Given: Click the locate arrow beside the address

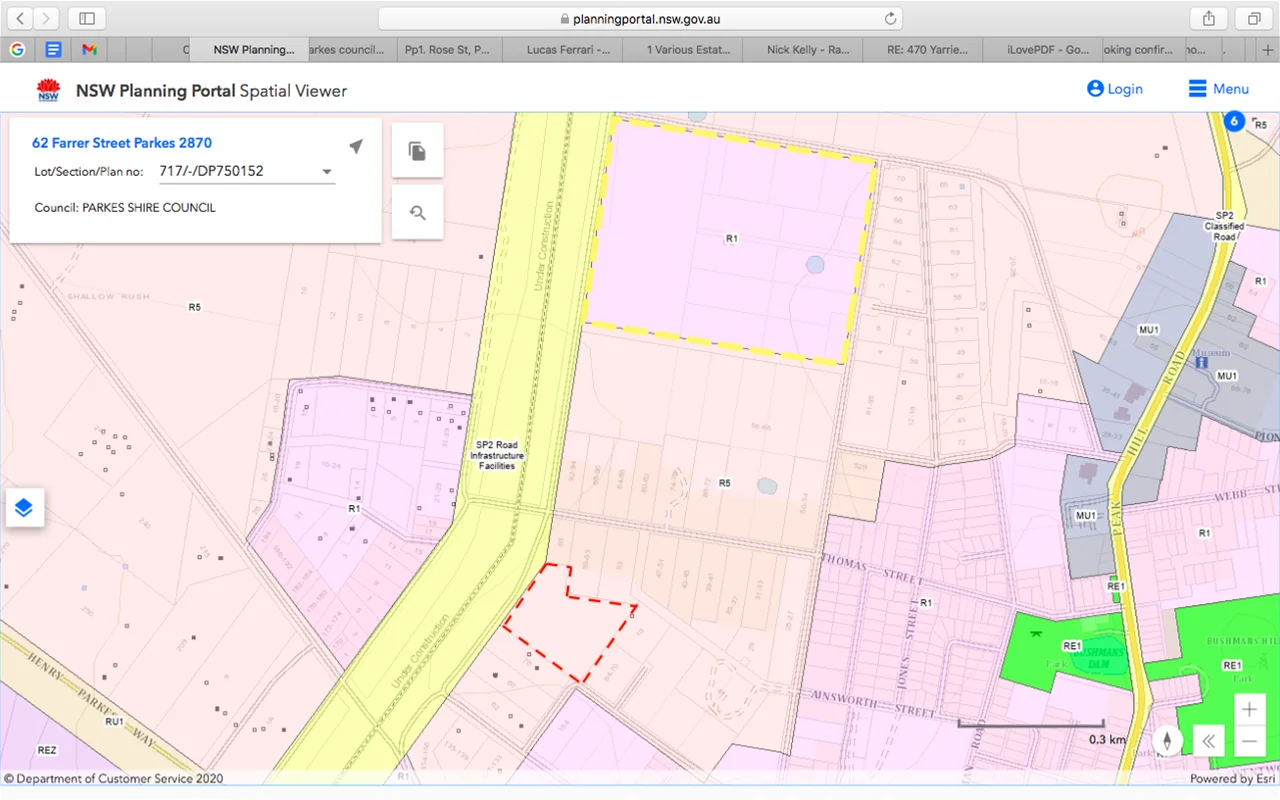Looking at the screenshot, I should click(356, 147).
